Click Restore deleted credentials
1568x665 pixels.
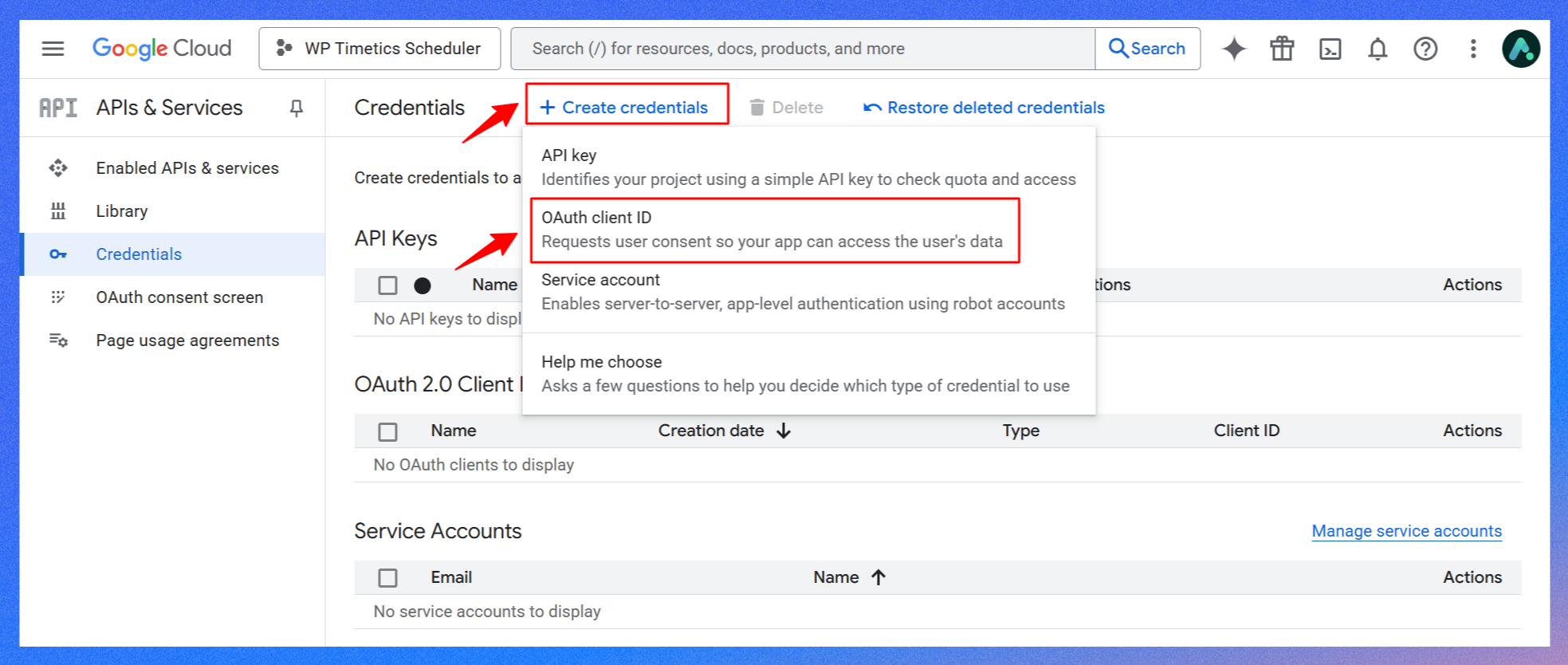tap(984, 108)
